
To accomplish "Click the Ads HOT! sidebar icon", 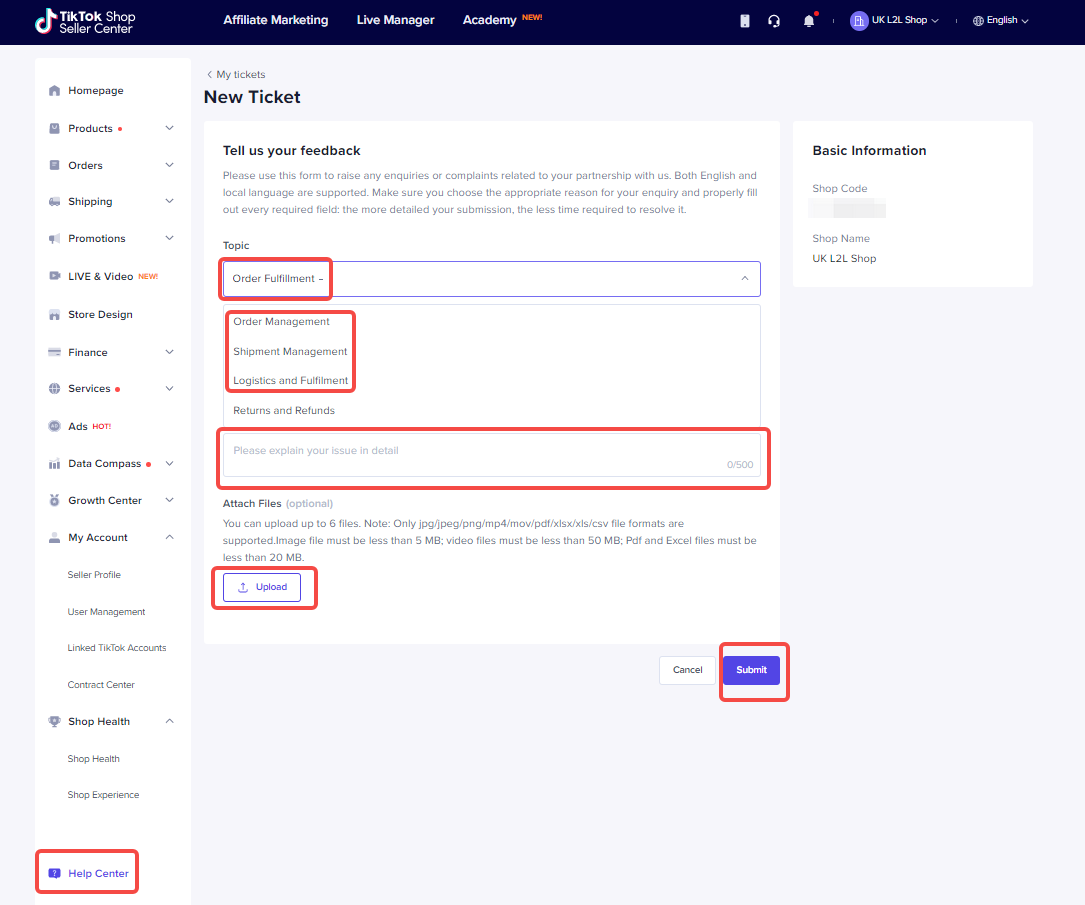I will coord(53,426).
